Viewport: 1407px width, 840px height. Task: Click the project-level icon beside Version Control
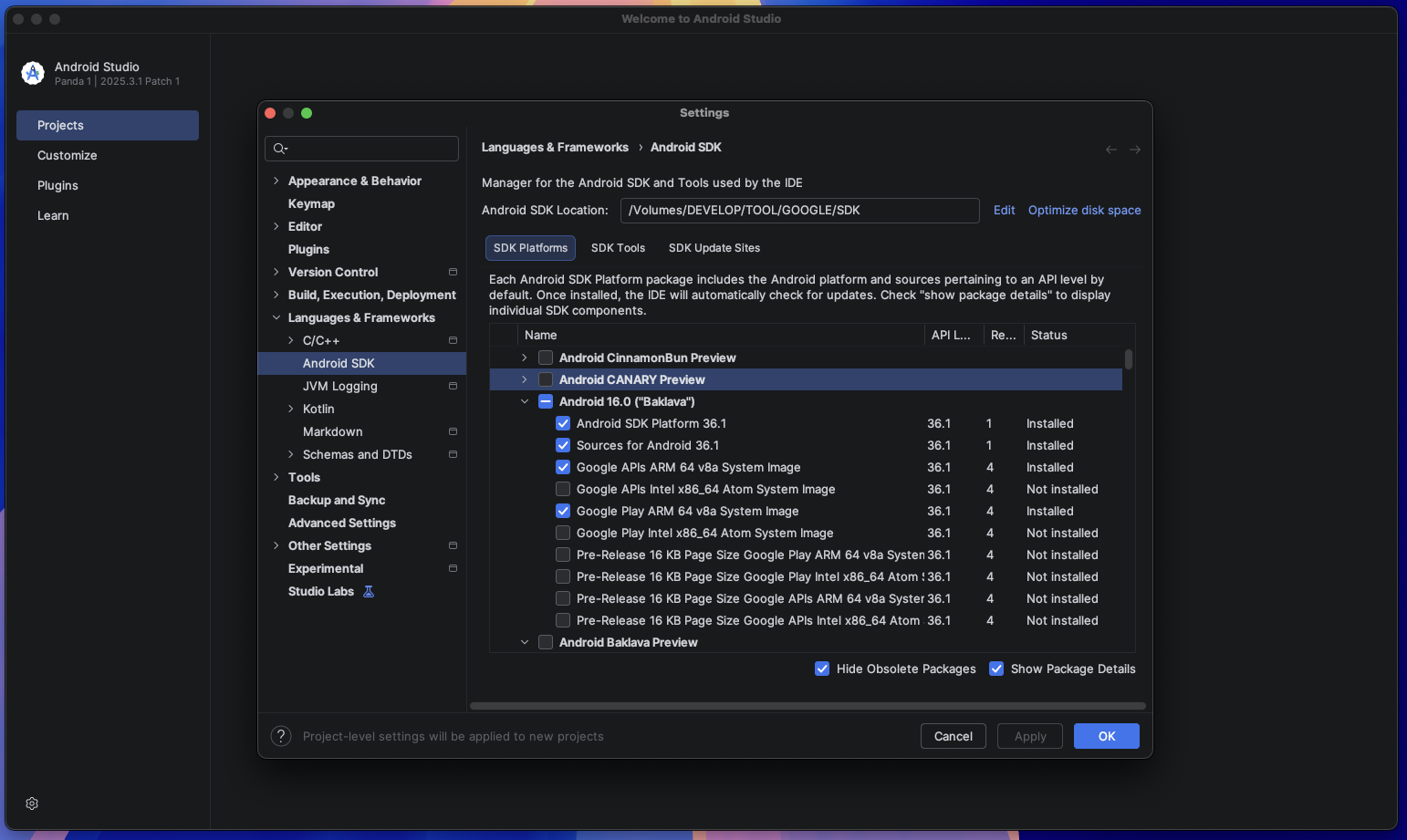click(x=453, y=272)
